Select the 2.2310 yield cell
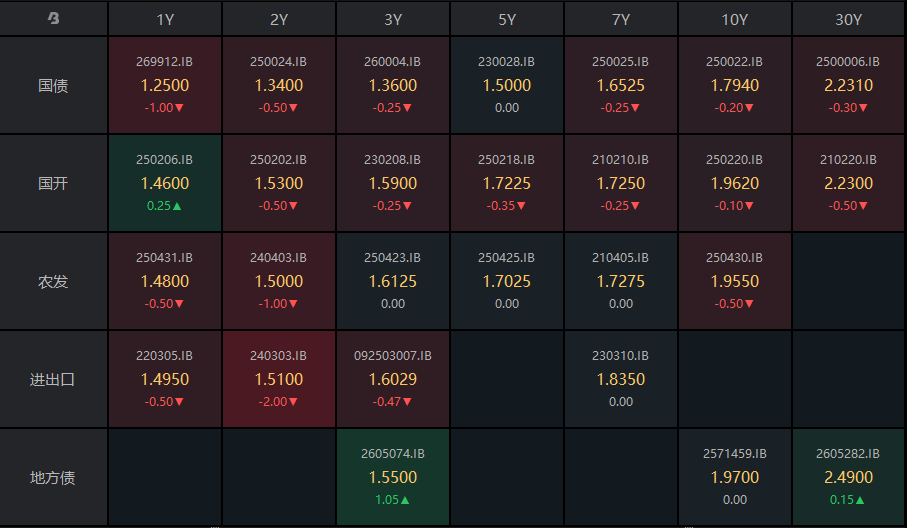The image size is (907, 528). (x=849, y=86)
